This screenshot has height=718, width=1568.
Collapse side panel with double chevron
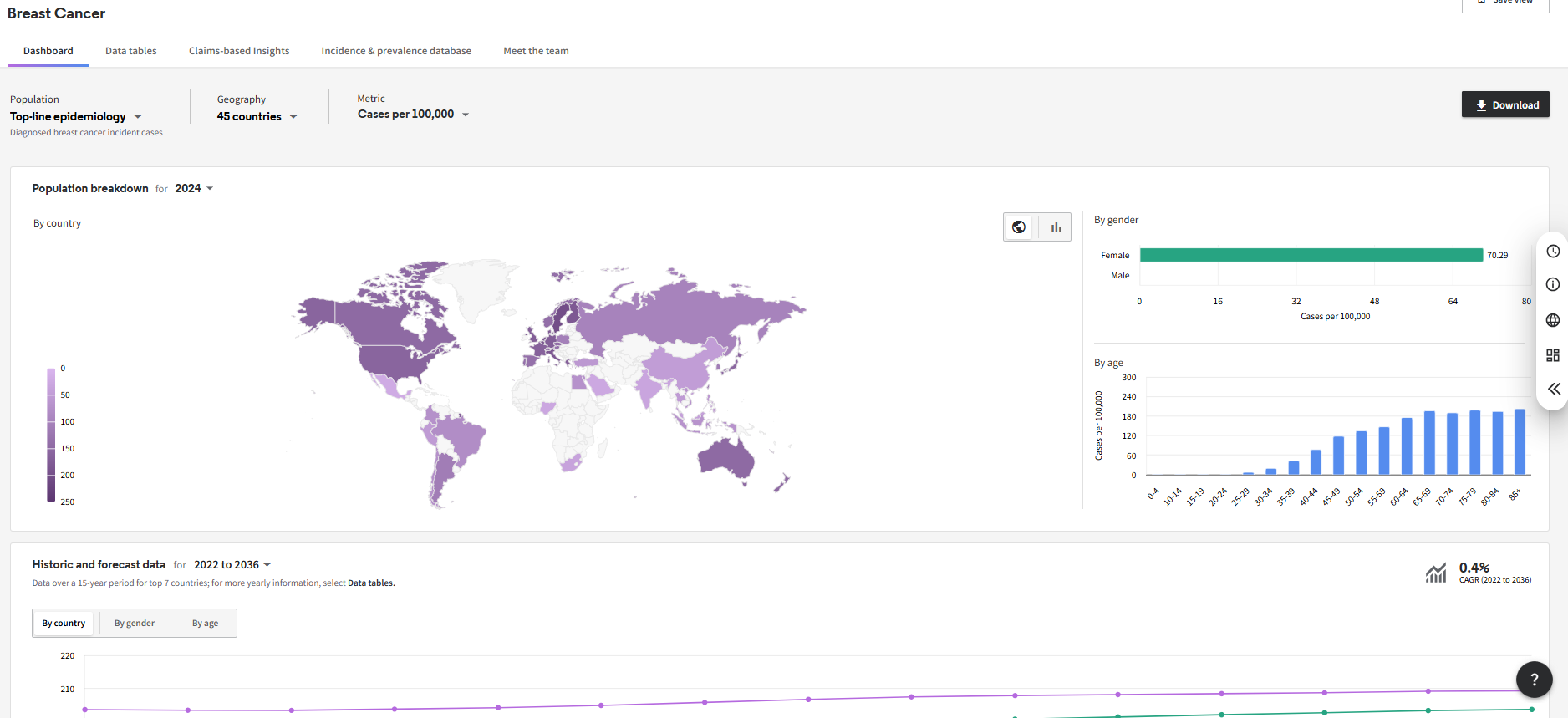pyautogui.click(x=1553, y=389)
